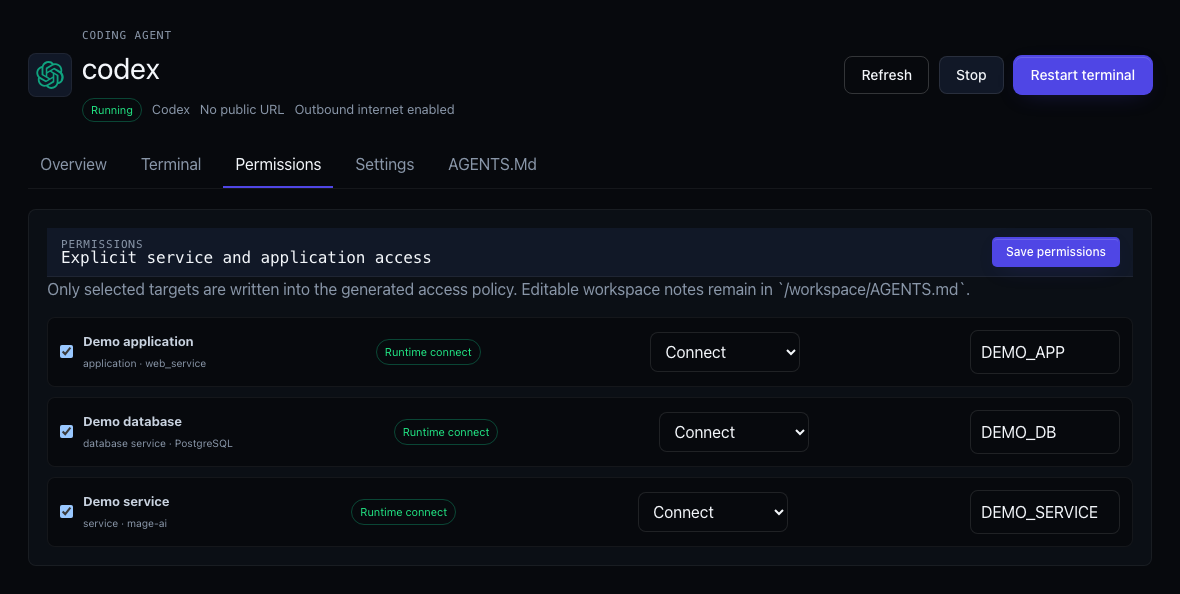Click the "codex" agent name heading
Image resolution: width=1180 pixels, height=594 pixels.
120,70
